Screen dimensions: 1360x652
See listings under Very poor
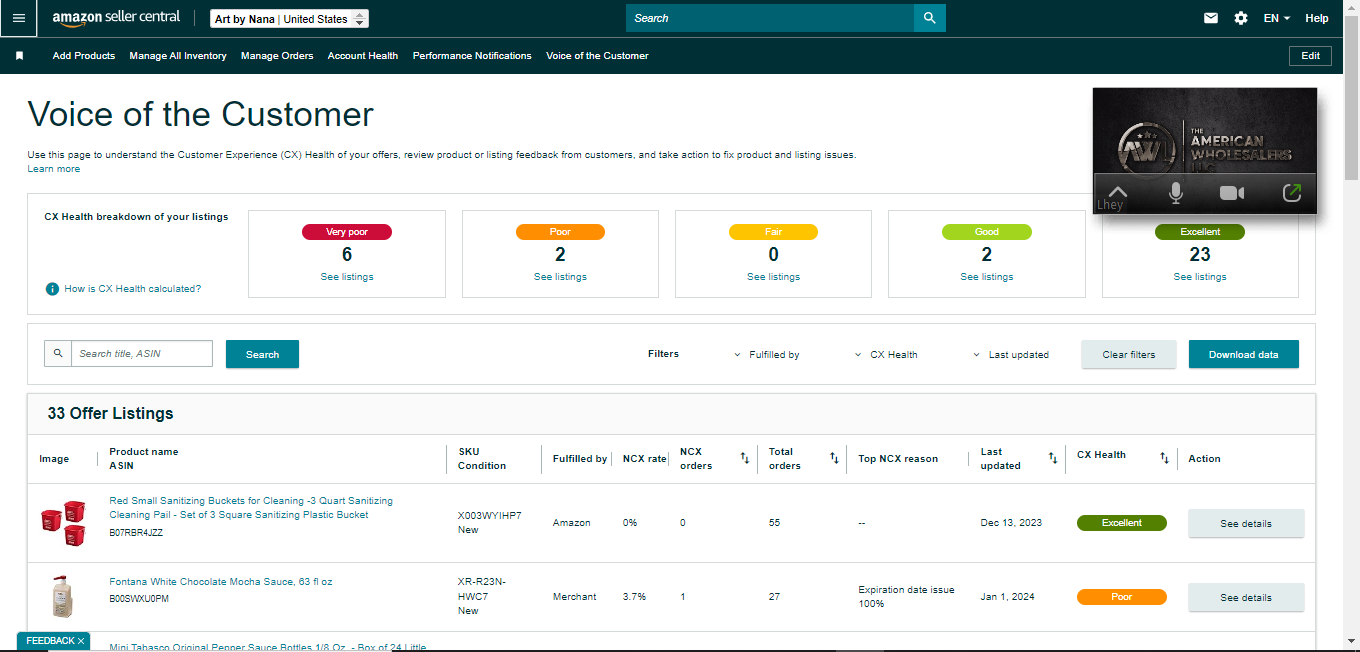click(347, 277)
